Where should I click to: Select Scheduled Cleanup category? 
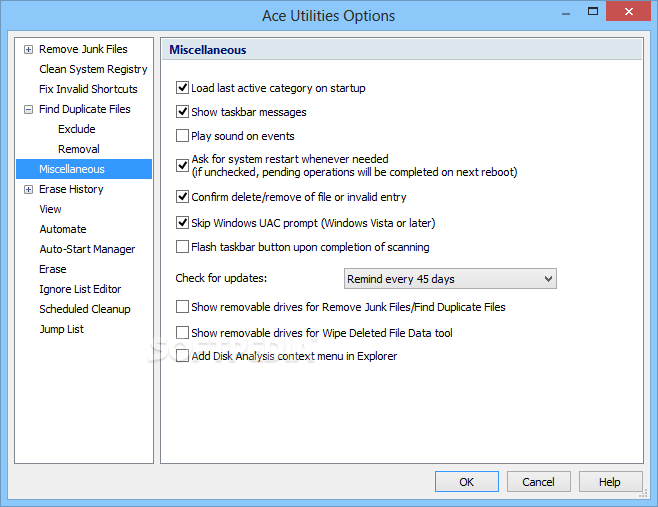[85, 309]
